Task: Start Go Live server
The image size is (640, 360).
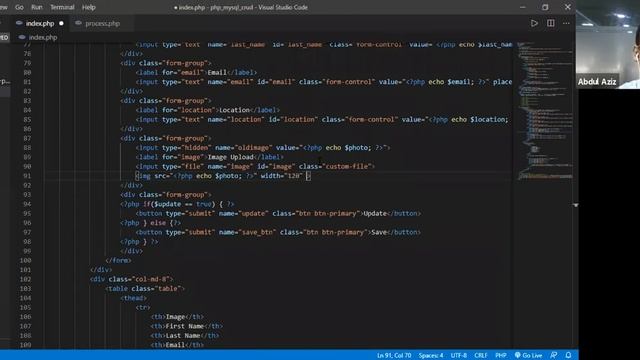Action: pos(528,355)
